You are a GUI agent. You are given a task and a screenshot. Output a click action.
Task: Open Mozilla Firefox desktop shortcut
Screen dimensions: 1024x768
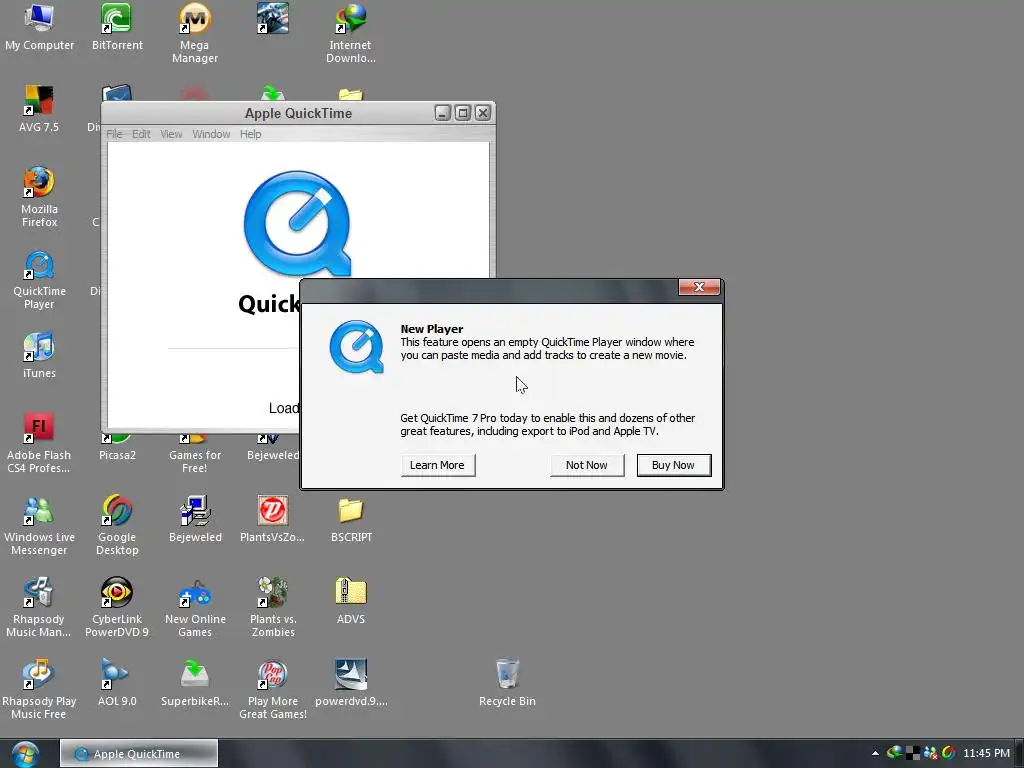[x=39, y=197]
